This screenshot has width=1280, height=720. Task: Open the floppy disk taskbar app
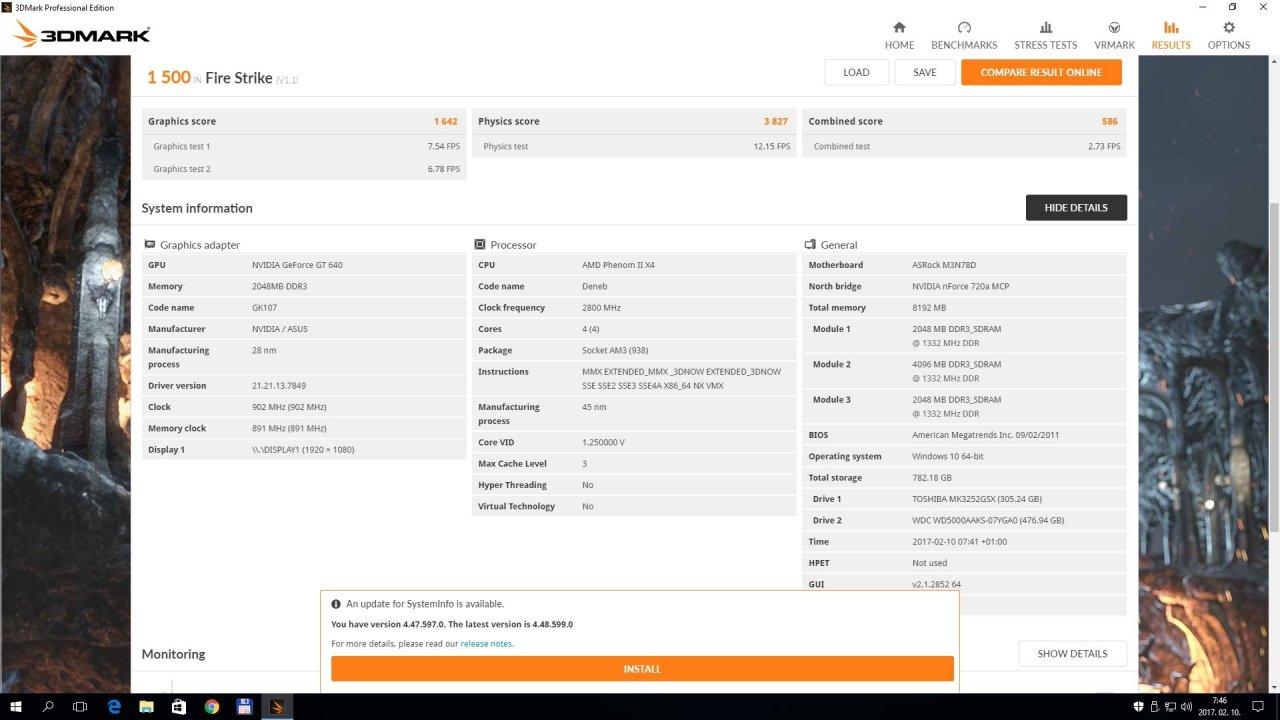[243, 706]
